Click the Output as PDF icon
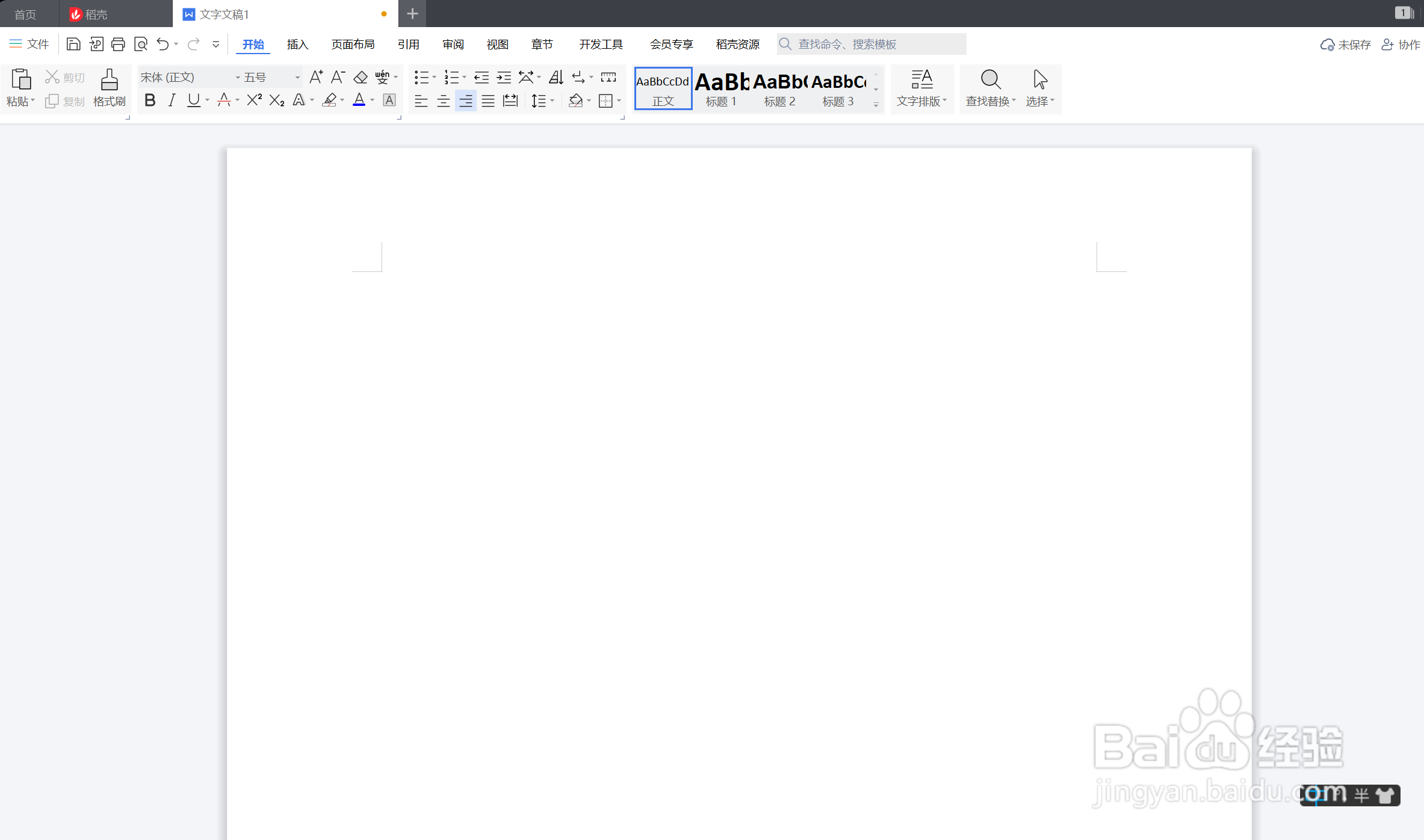This screenshot has width=1424, height=840. 96,44
